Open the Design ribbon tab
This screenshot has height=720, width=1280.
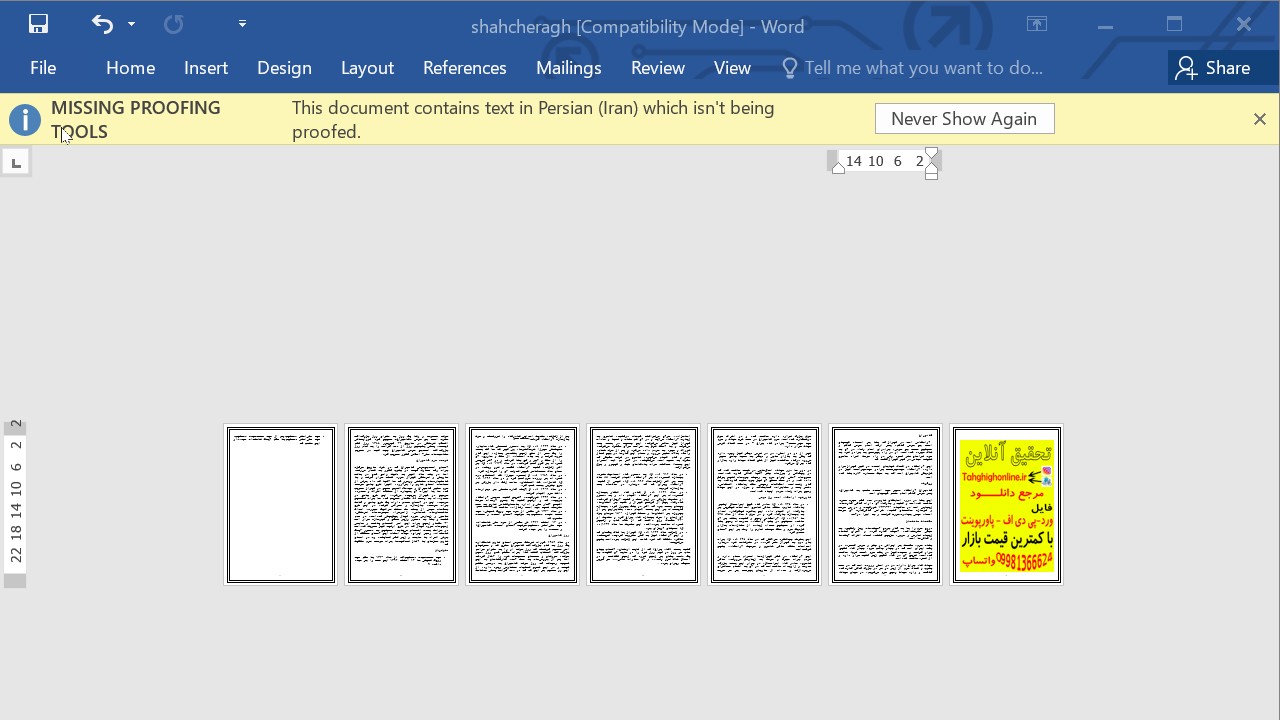pos(284,68)
